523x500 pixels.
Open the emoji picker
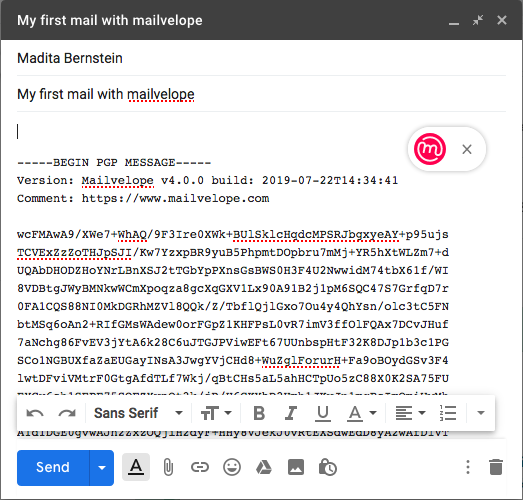coord(232,467)
